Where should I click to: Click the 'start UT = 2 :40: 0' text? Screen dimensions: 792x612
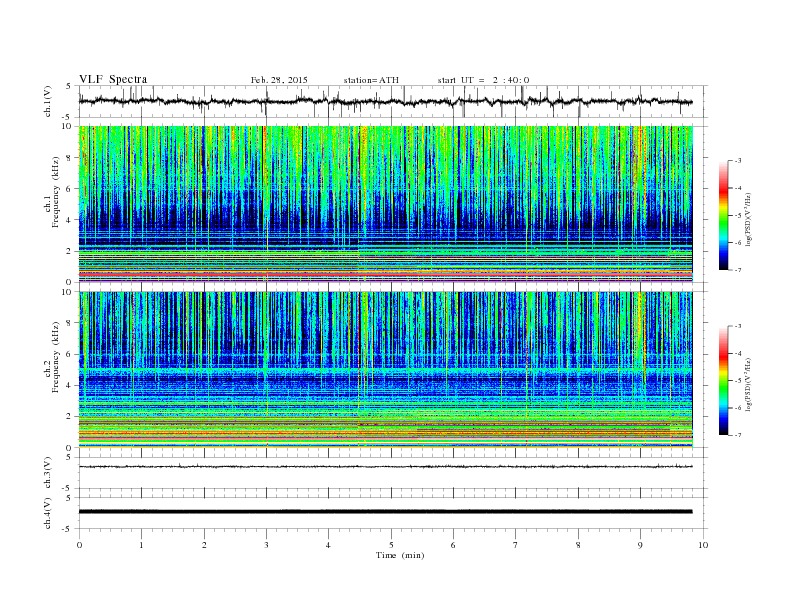(x=483, y=80)
